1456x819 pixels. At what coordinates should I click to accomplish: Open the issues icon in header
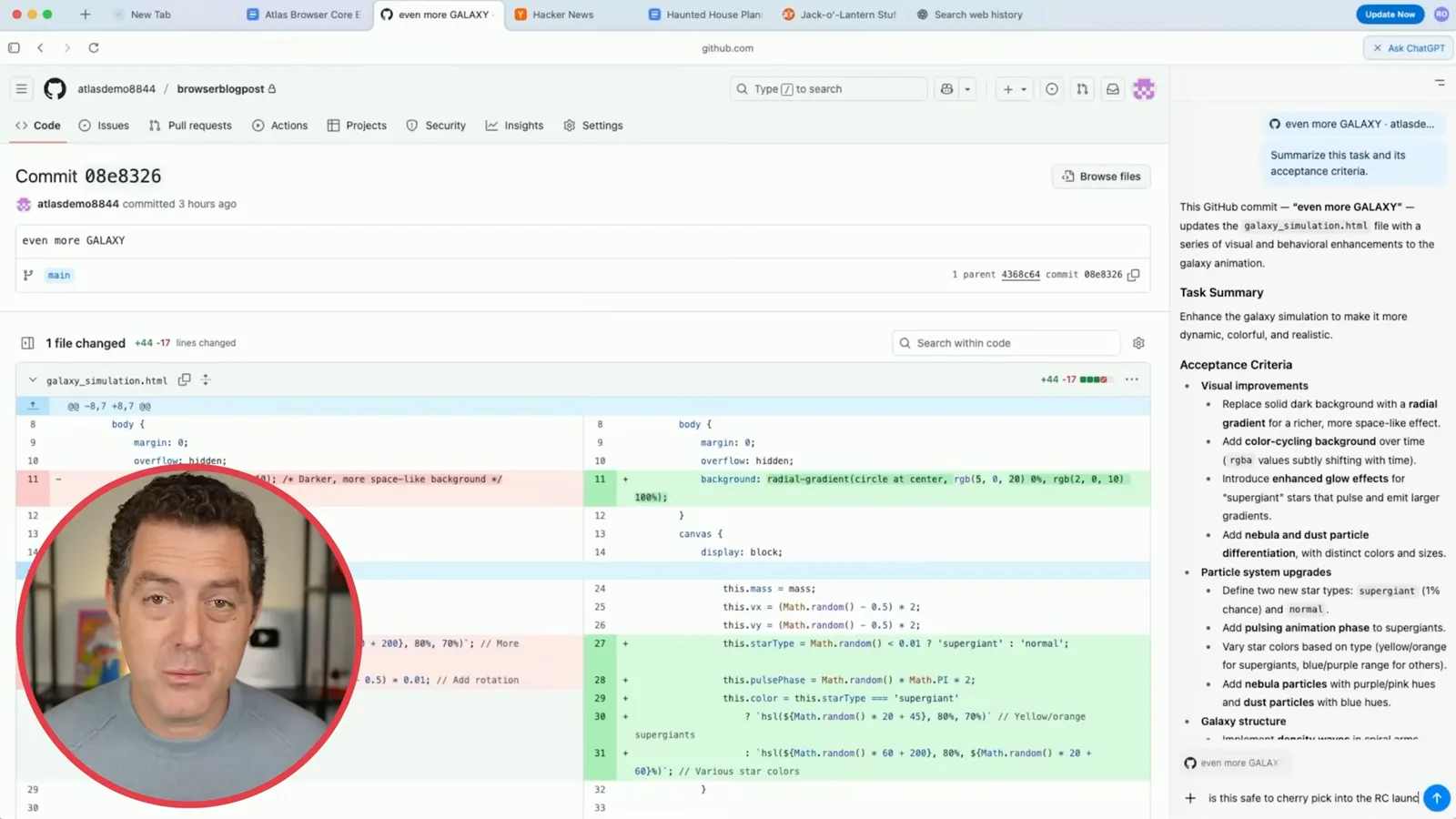point(1052,89)
